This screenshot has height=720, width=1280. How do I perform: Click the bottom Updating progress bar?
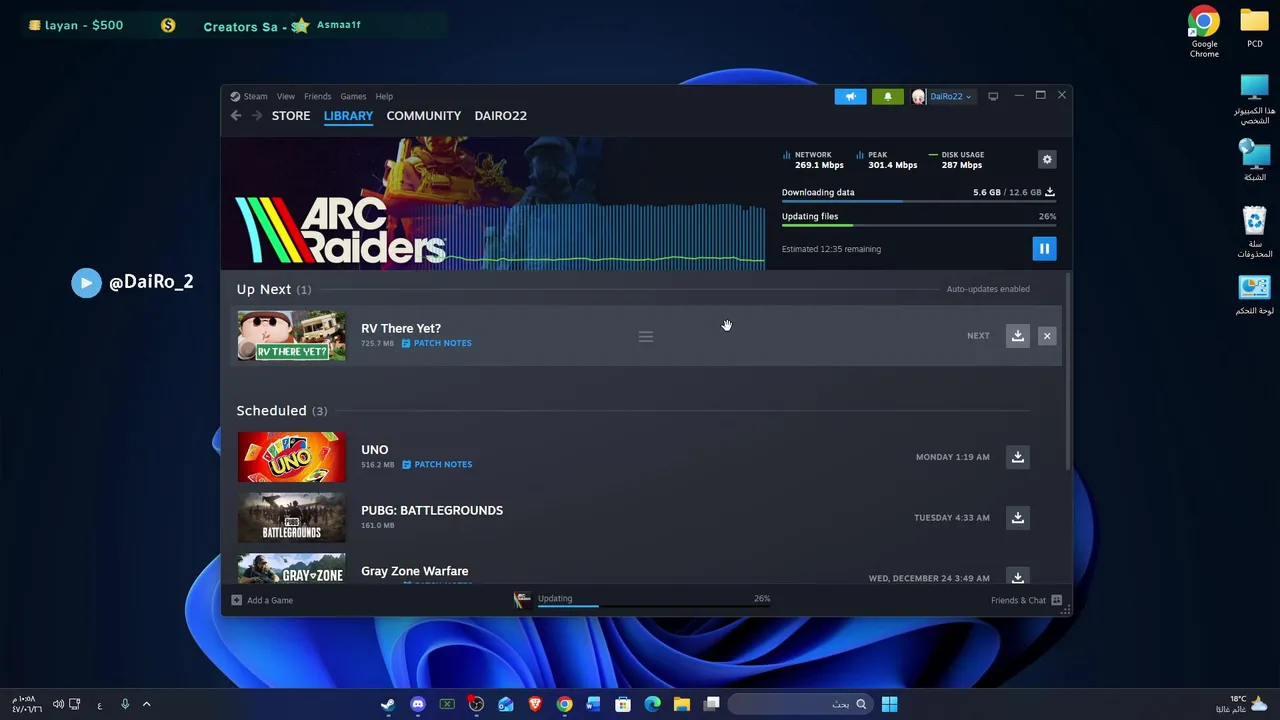[x=654, y=606]
